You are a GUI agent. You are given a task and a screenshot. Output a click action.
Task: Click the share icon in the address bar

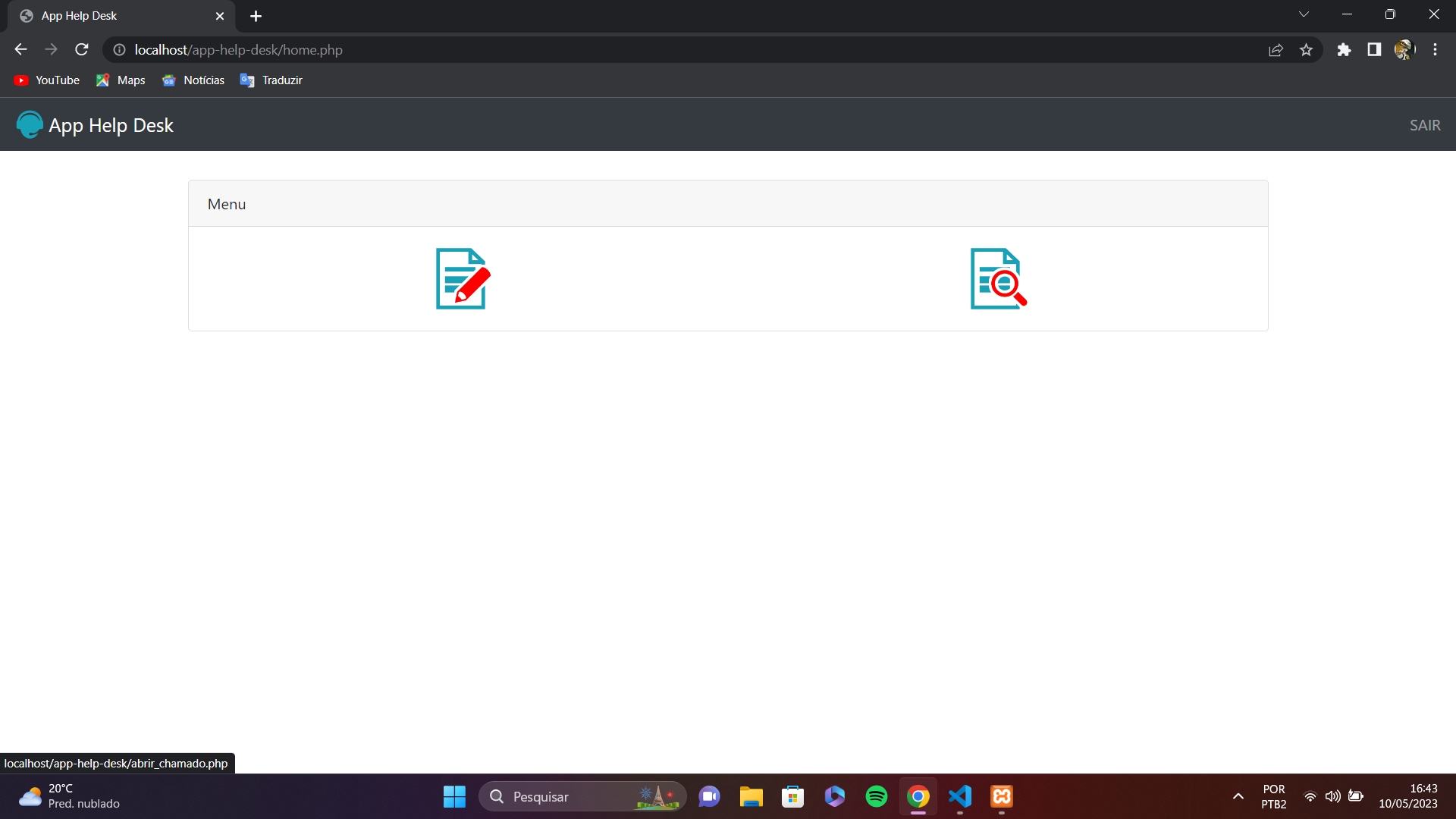1276,49
